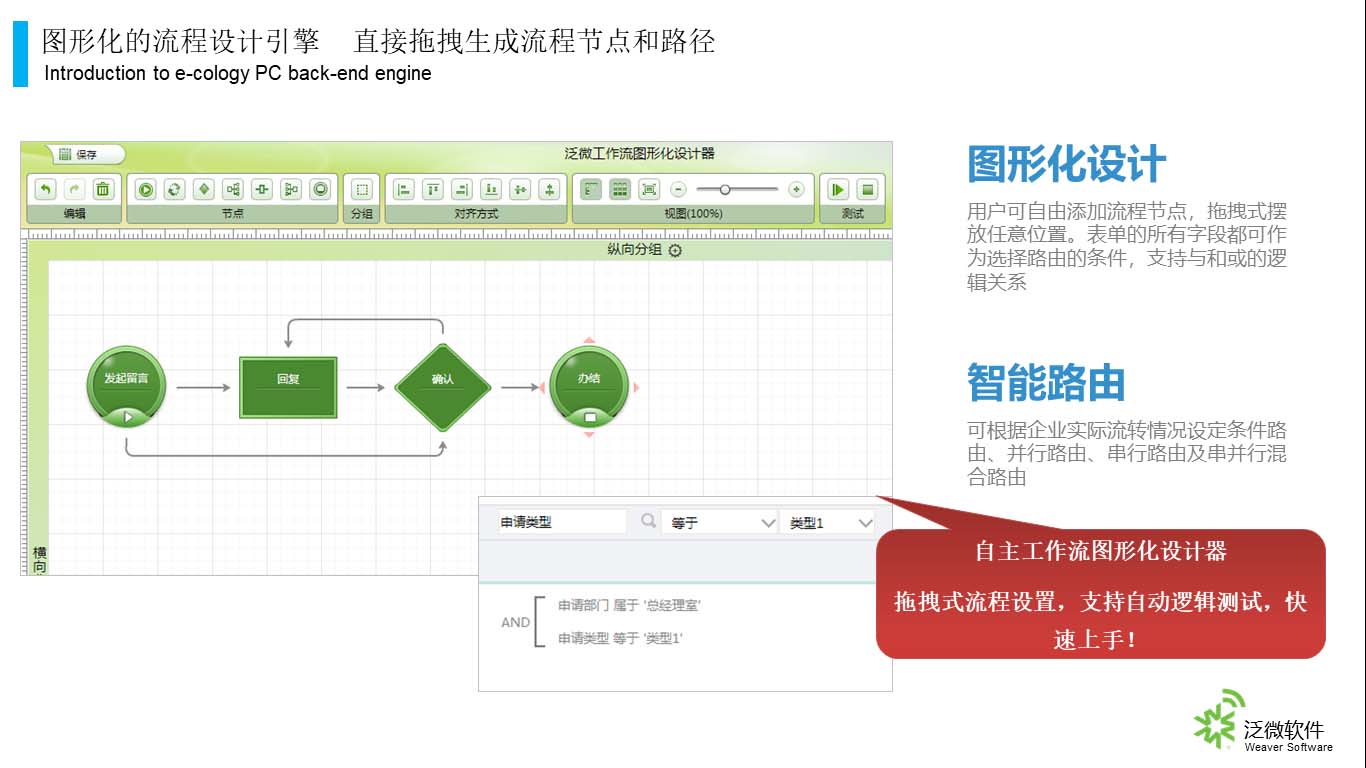
Task: Select the 确认 diamond node
Action: tap(442, 387)
